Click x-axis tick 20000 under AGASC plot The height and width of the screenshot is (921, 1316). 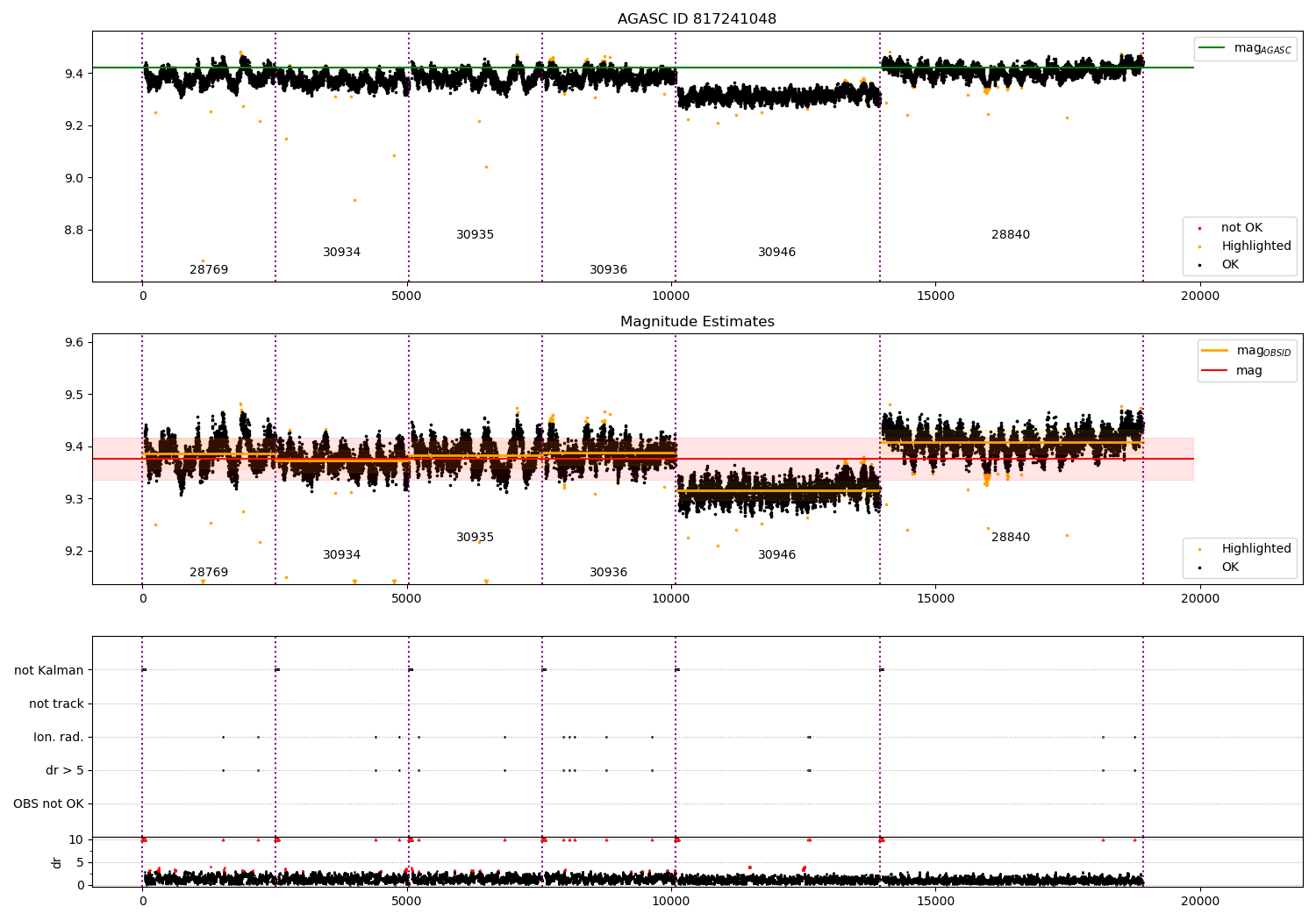(x=1199, y=296)
